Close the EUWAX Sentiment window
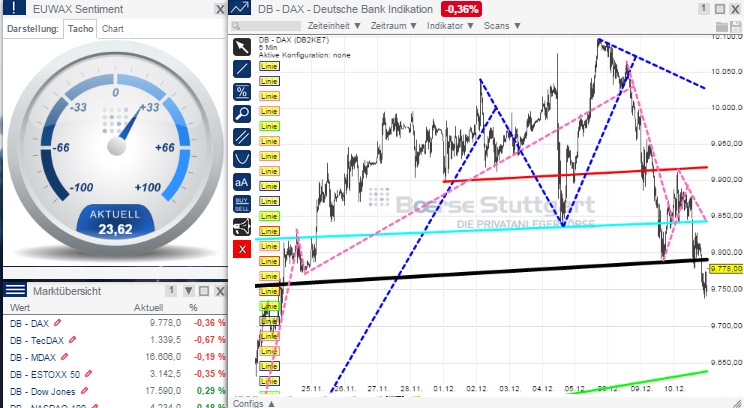This screenshot has height=408, width=744. pyautogui.click(x=220, y=9)
